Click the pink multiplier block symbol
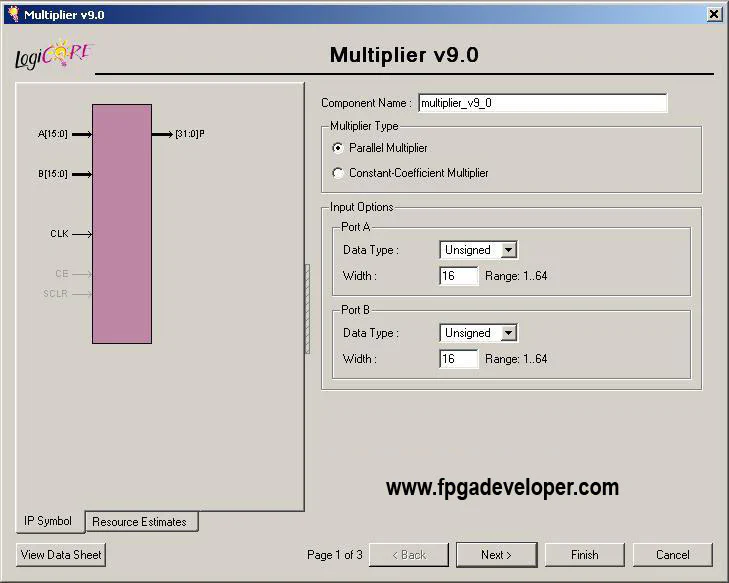 pos(122,224)
